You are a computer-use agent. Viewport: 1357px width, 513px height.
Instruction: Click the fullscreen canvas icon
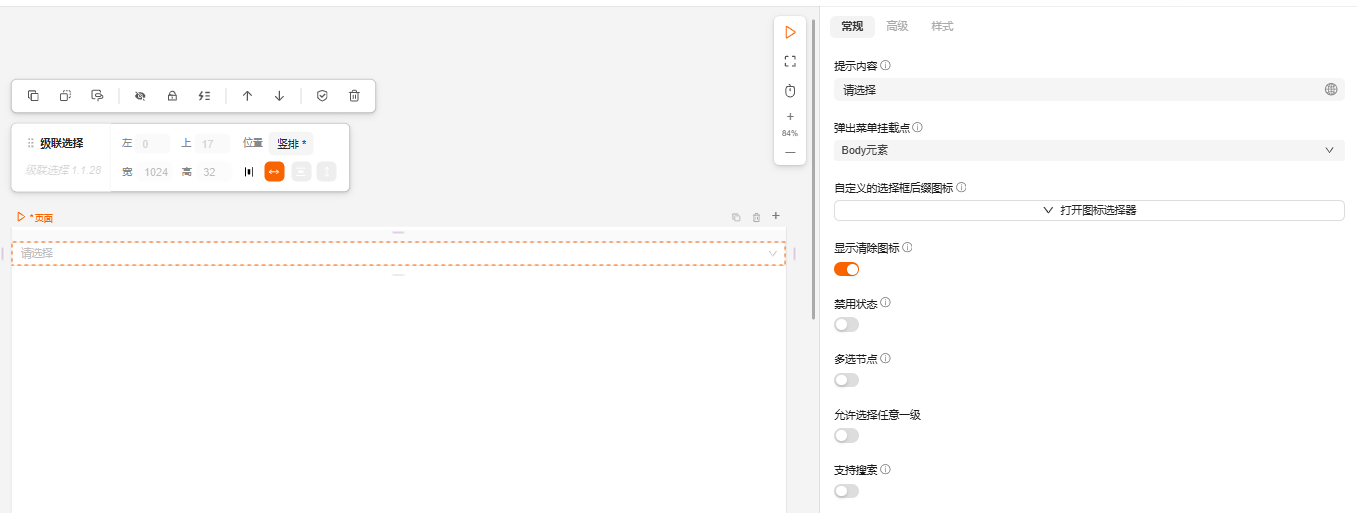[x=790, y=61]
